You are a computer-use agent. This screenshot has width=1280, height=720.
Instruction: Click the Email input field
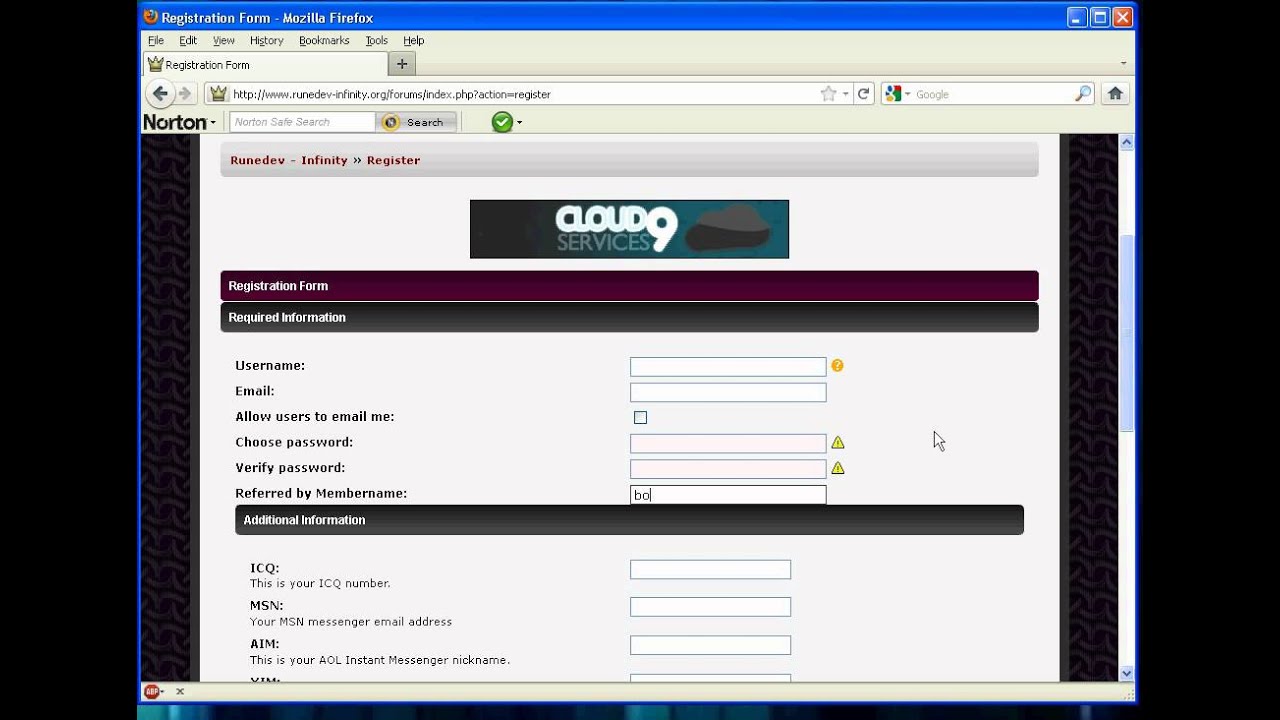728,392
